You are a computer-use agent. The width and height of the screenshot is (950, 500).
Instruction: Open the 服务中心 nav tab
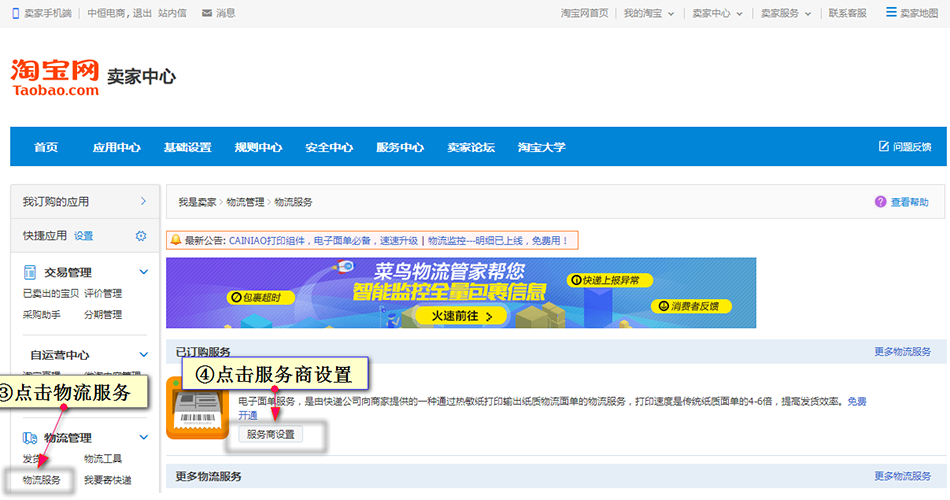pyautogui.click(x=400, y=147)
